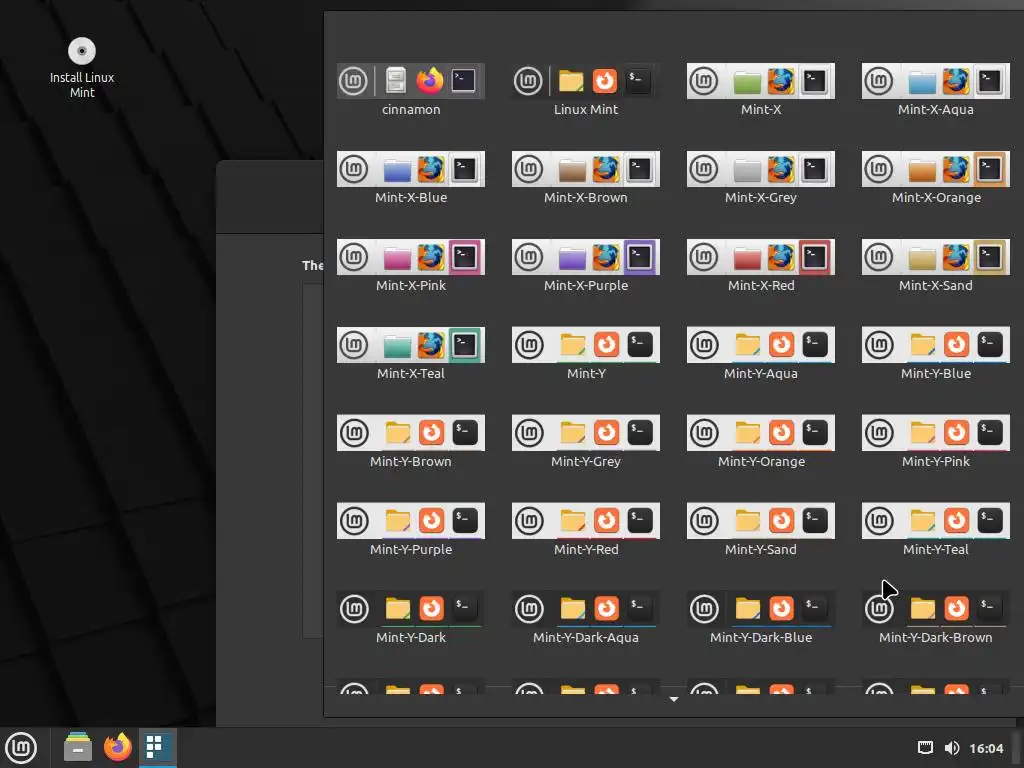The width and height of the screenshot is (1024, 768).
Task: Open the network tray icon
Action: [925, 748]
